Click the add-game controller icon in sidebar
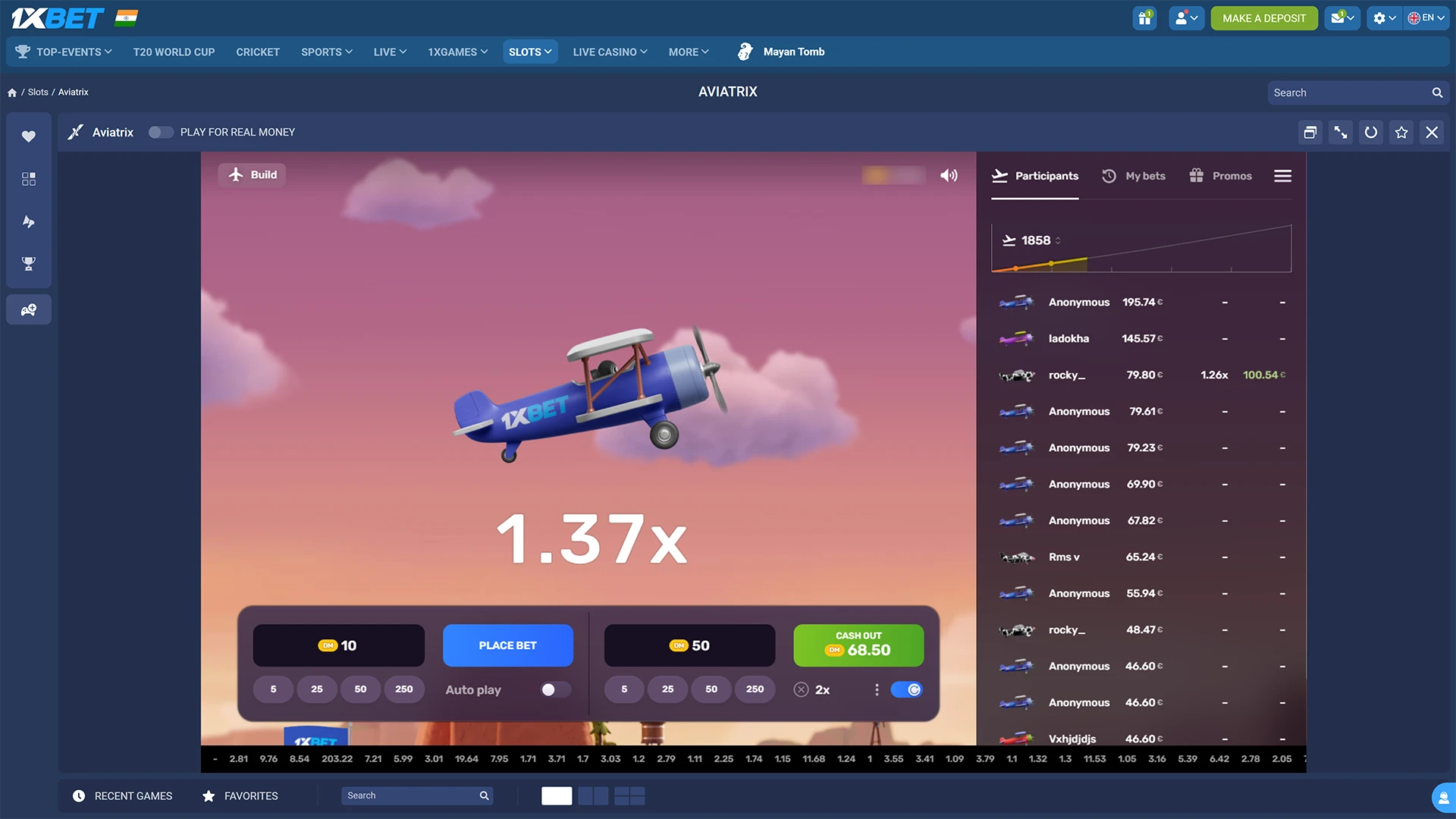 click(28, 309)
